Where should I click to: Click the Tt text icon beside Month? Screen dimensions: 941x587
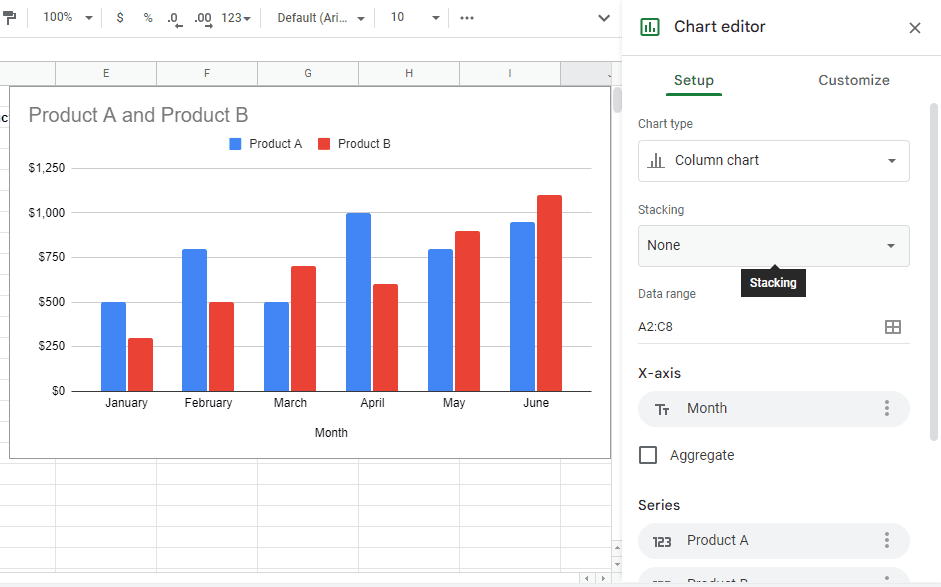(x=662, y=409)
